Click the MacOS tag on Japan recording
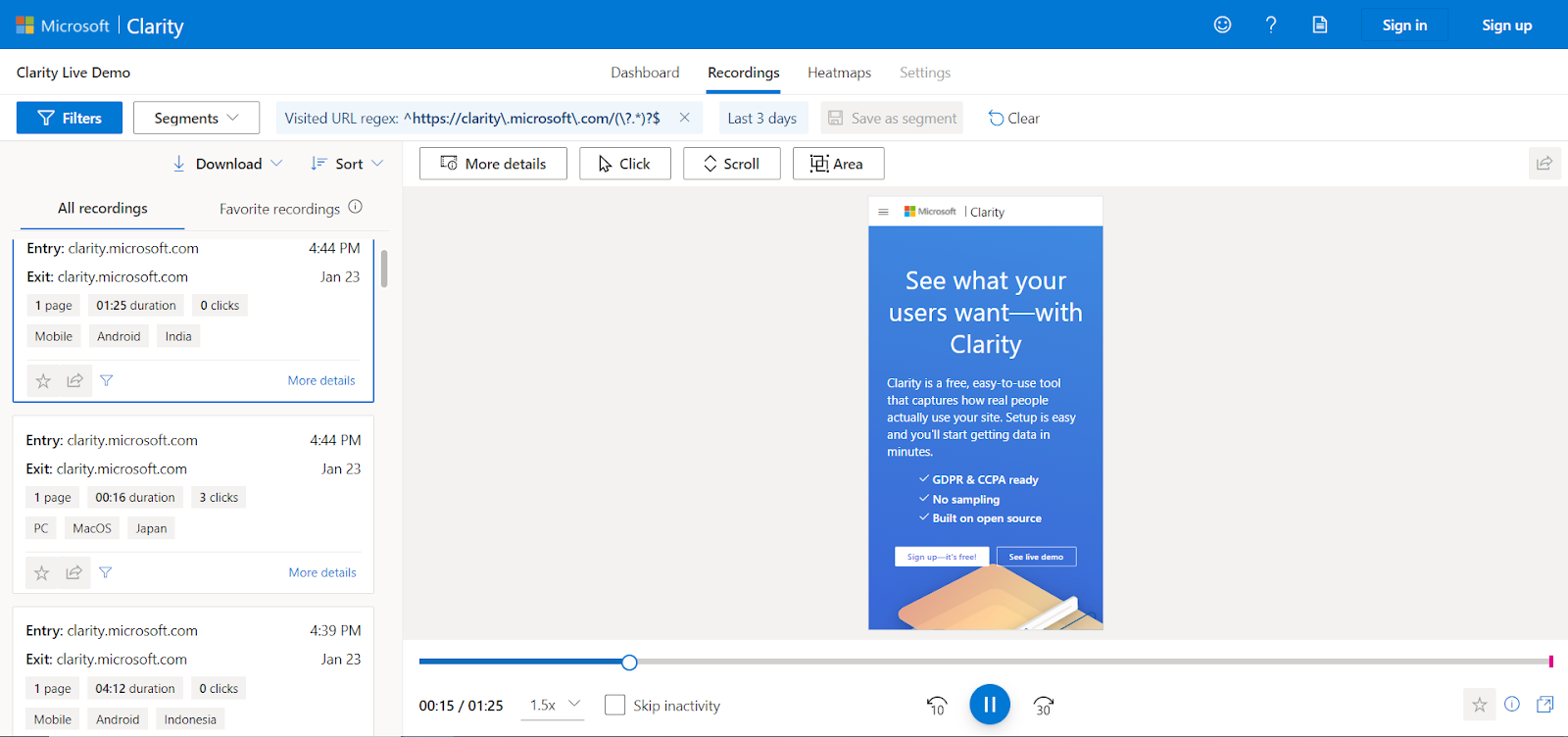The width and height of the screenshot is (1568, 737). [92, 528]
